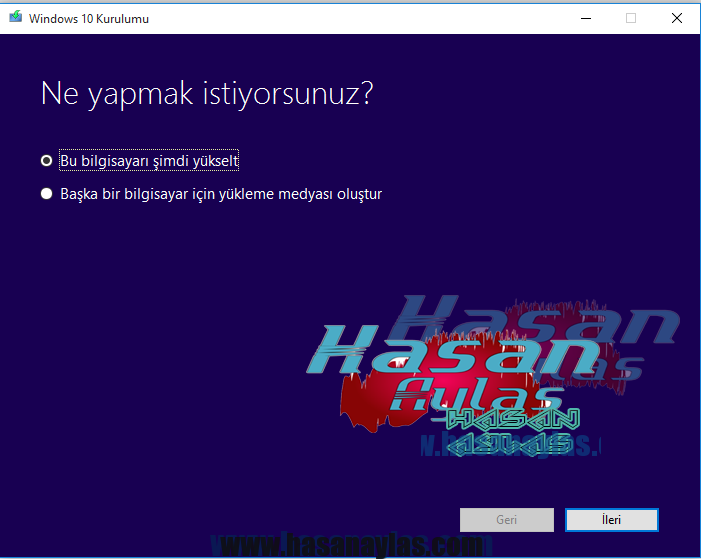Click the Geri button
This screenshot has width=701, height=559.
507,520
